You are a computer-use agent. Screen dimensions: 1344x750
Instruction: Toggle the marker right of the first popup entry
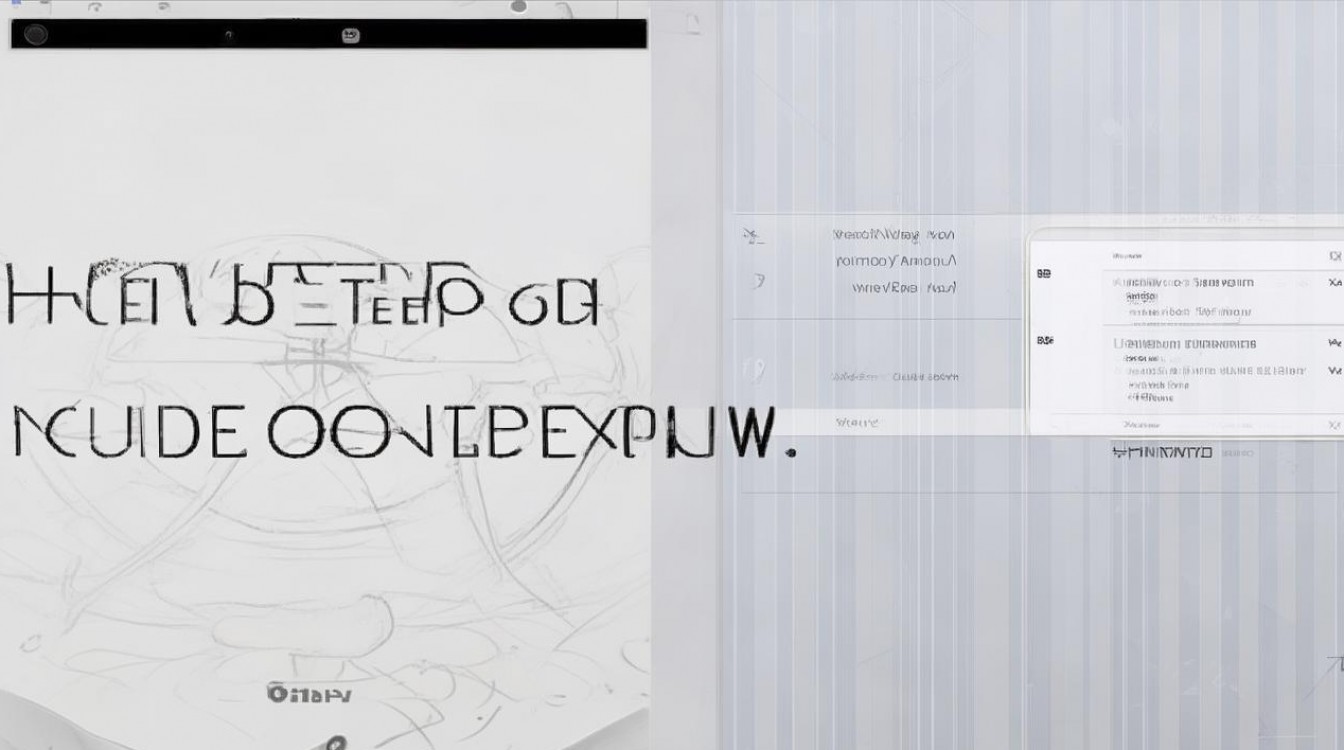(1334, 284)
